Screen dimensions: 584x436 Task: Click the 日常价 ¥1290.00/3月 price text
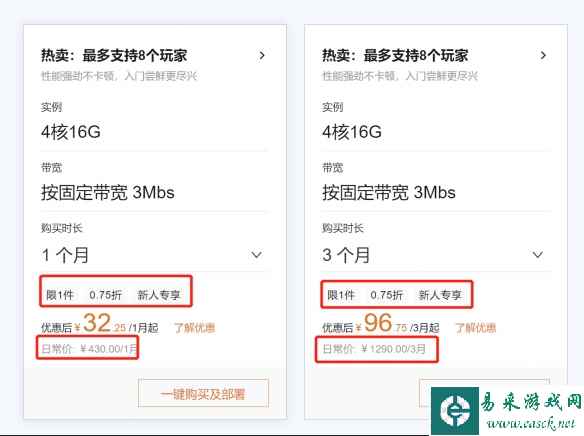(374, 349)
